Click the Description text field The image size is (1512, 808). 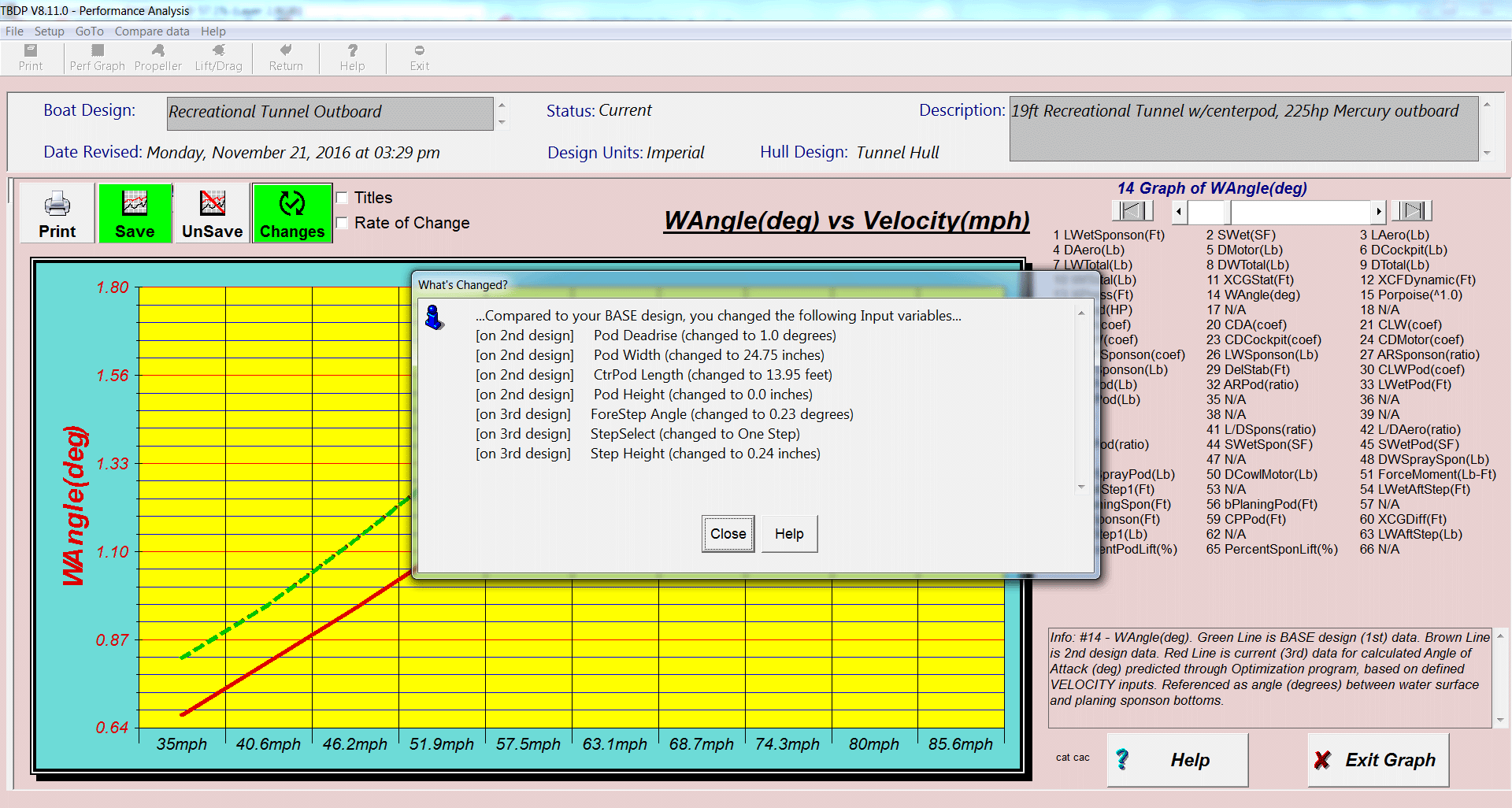[x=1244, y=129]
